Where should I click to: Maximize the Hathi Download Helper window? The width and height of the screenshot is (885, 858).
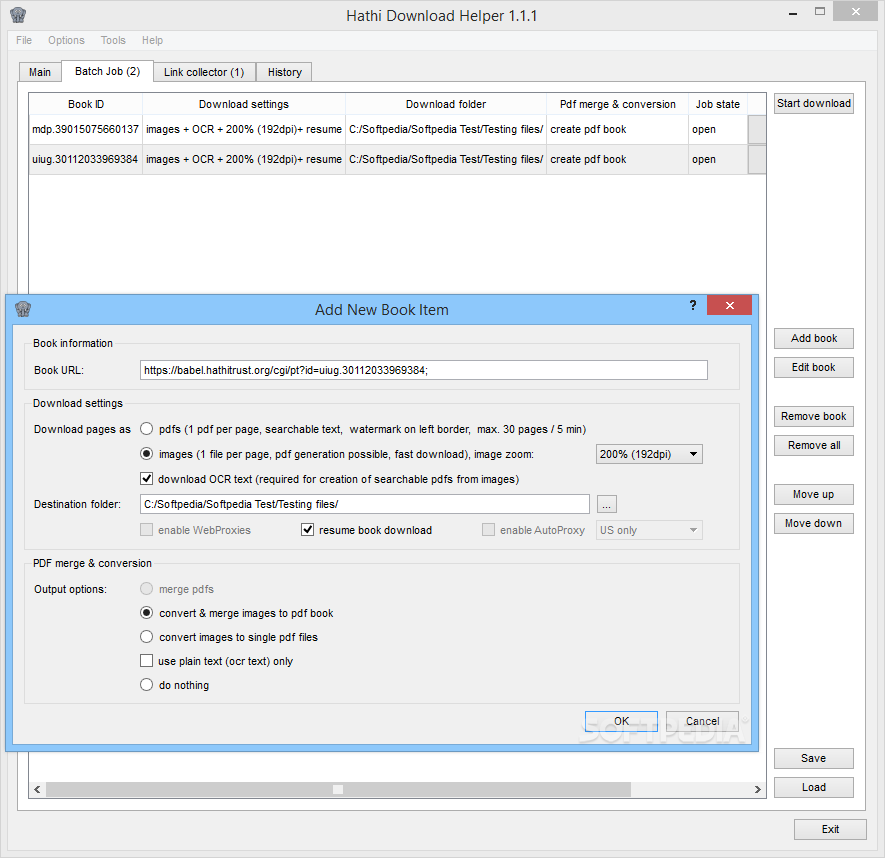click(820, 11)
